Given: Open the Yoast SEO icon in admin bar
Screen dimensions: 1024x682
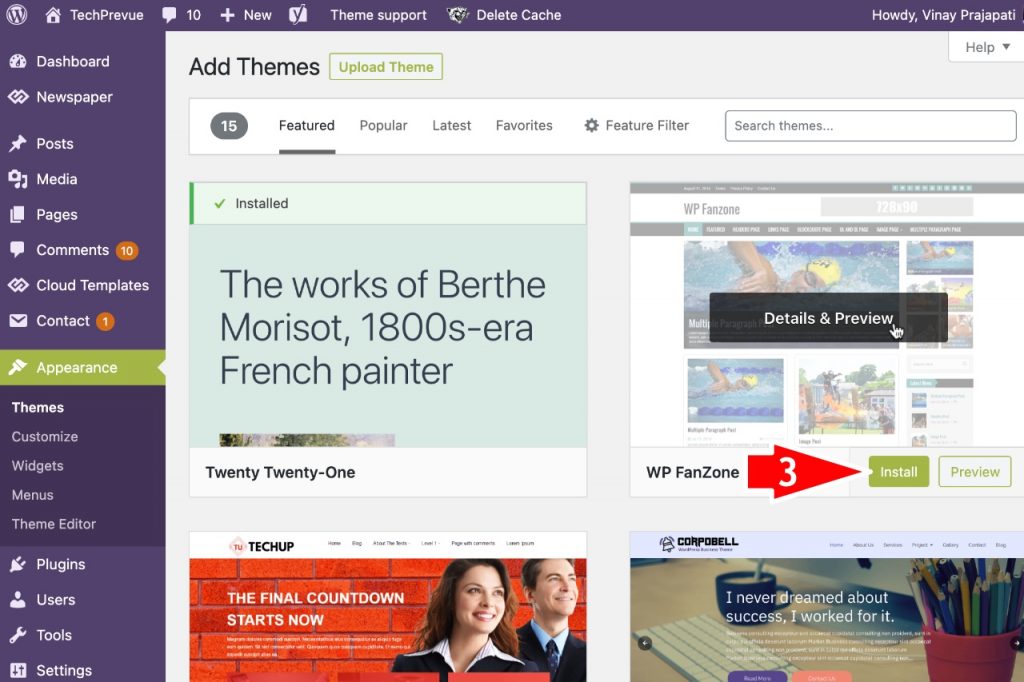Looking at the screenshot, I should click(298, 14).
